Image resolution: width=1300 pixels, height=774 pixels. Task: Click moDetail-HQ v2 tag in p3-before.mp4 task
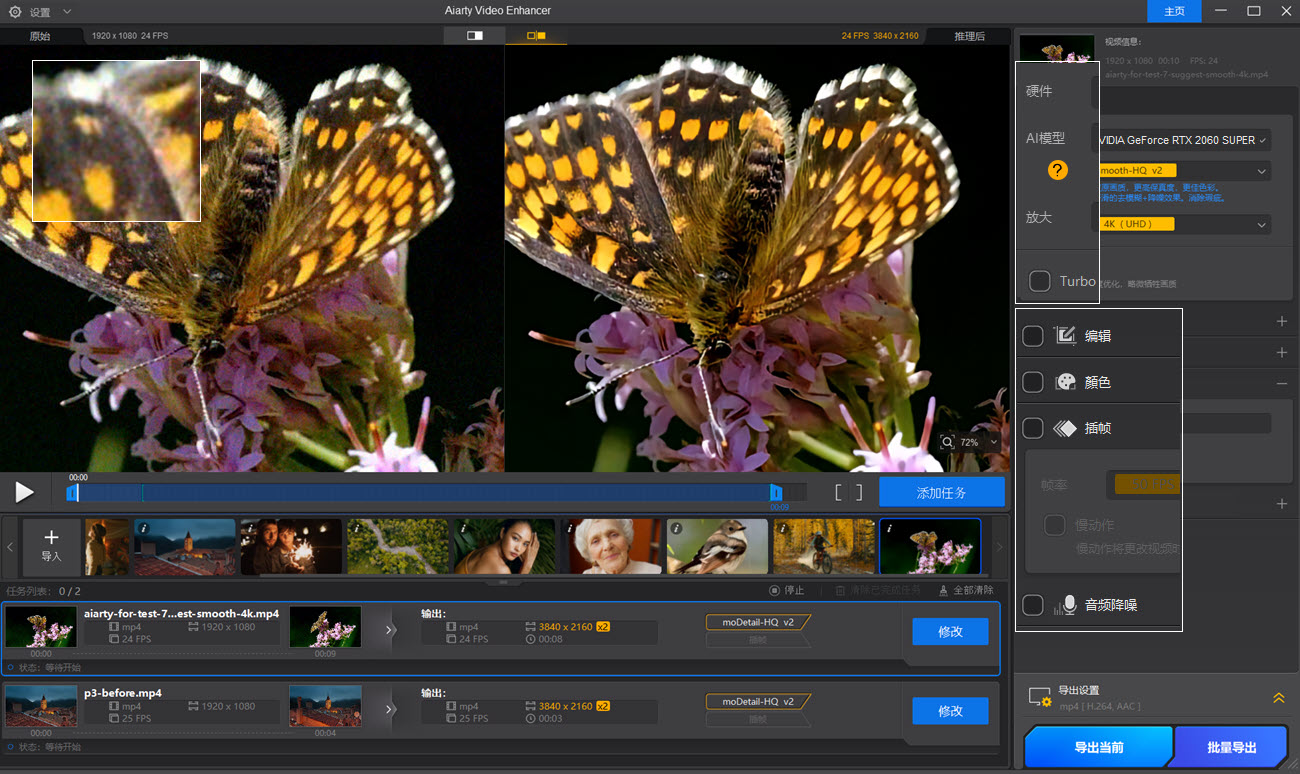[758, 702]
